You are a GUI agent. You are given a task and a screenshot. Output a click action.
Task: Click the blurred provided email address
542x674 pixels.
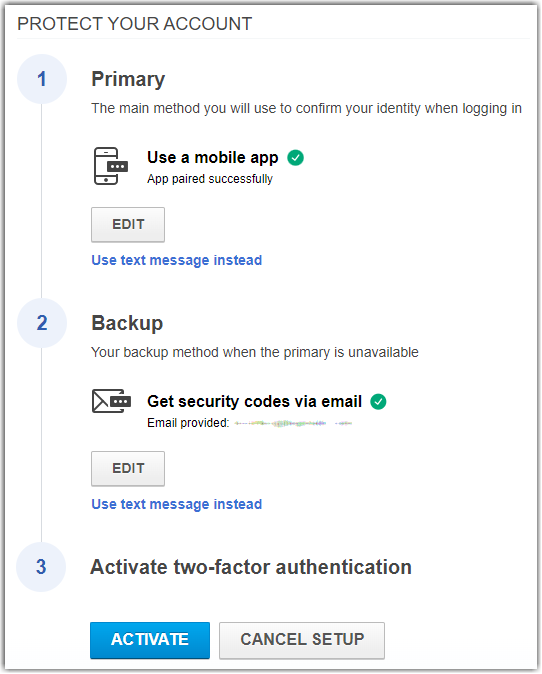point(293,423)
